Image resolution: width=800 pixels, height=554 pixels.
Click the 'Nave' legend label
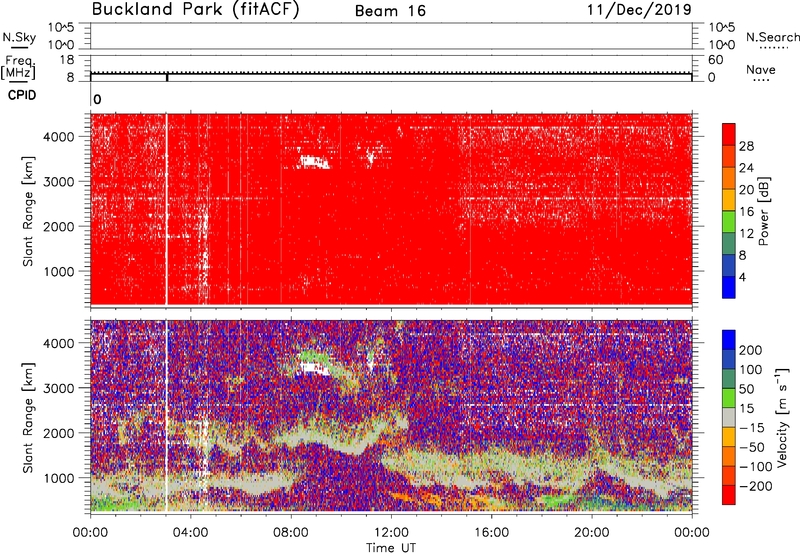click(x=761, y=69)
